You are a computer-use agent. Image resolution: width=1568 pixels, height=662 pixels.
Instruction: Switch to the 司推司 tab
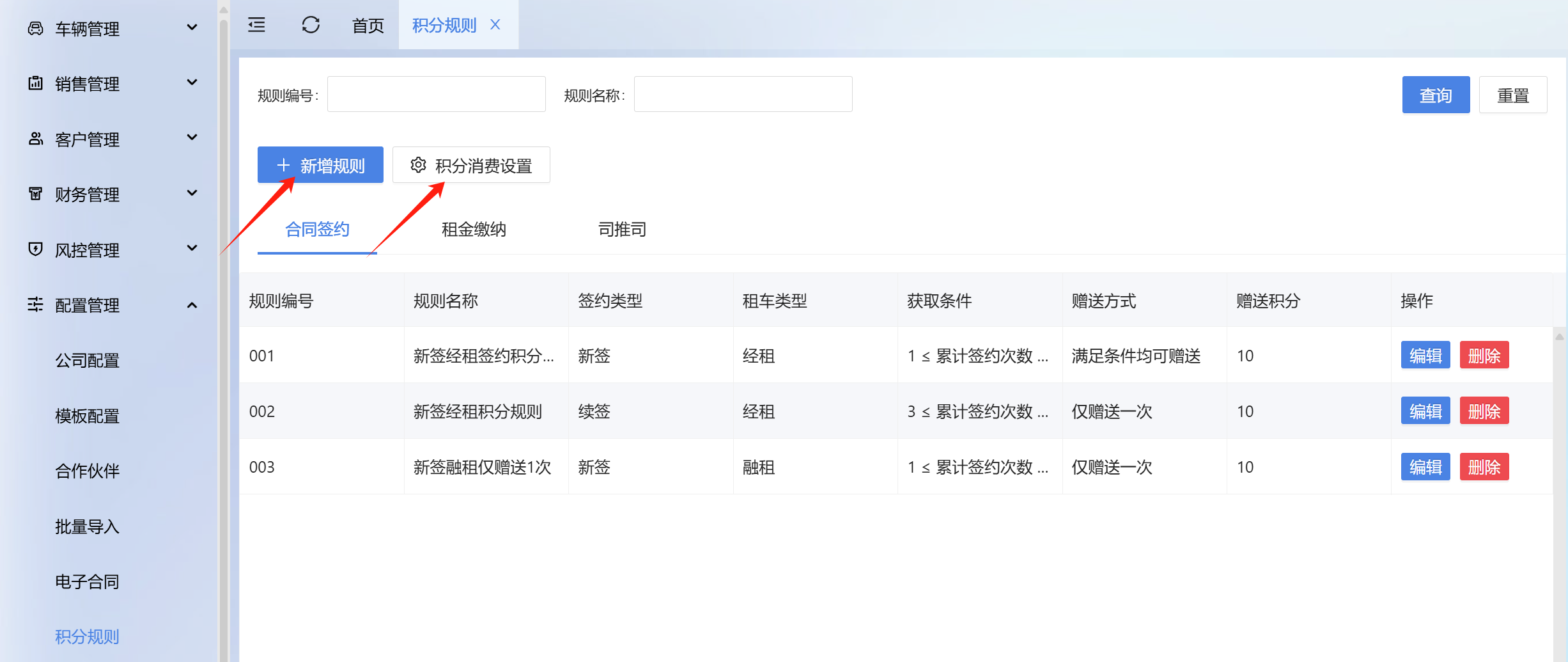click(x=622, y=230)
